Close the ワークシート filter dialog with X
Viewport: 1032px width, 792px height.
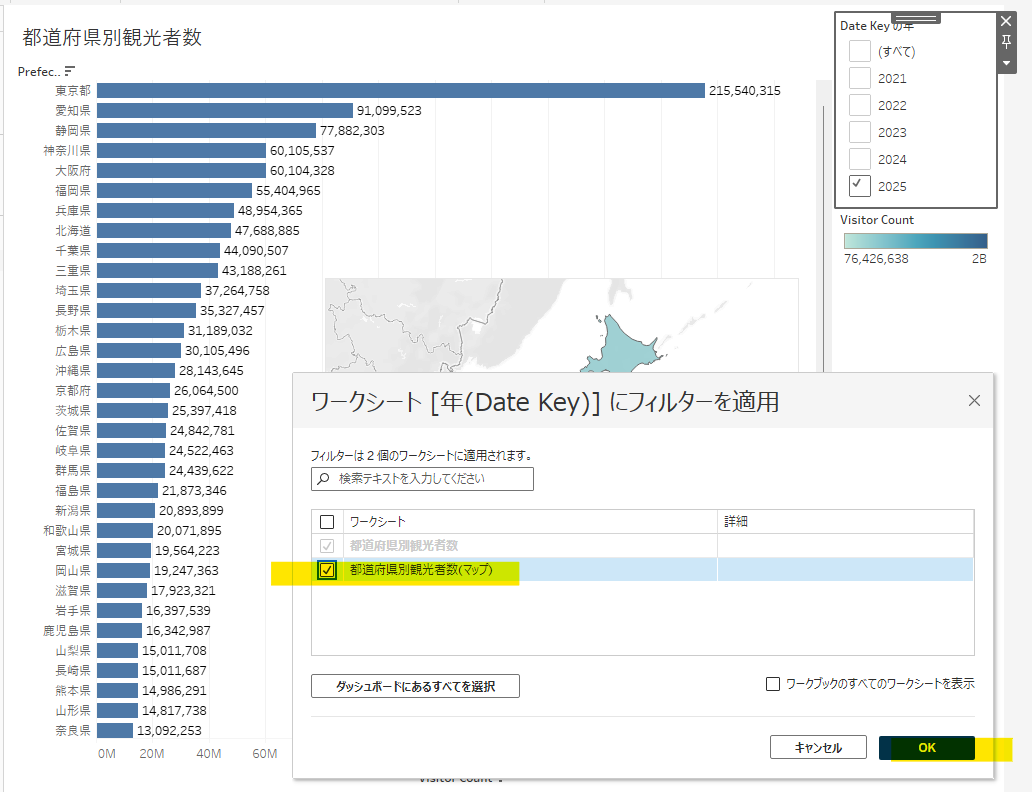tap(974, 400)
